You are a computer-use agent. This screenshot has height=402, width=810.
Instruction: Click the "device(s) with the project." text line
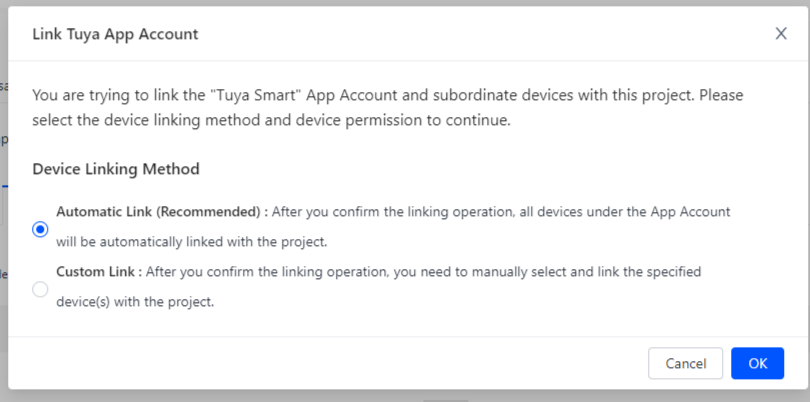[x=135, y=302]
